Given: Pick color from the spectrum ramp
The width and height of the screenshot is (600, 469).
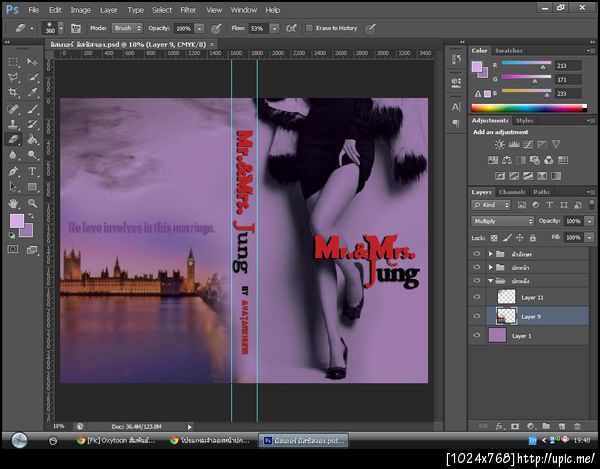Looking at the screenshot, I should (529, 108).
